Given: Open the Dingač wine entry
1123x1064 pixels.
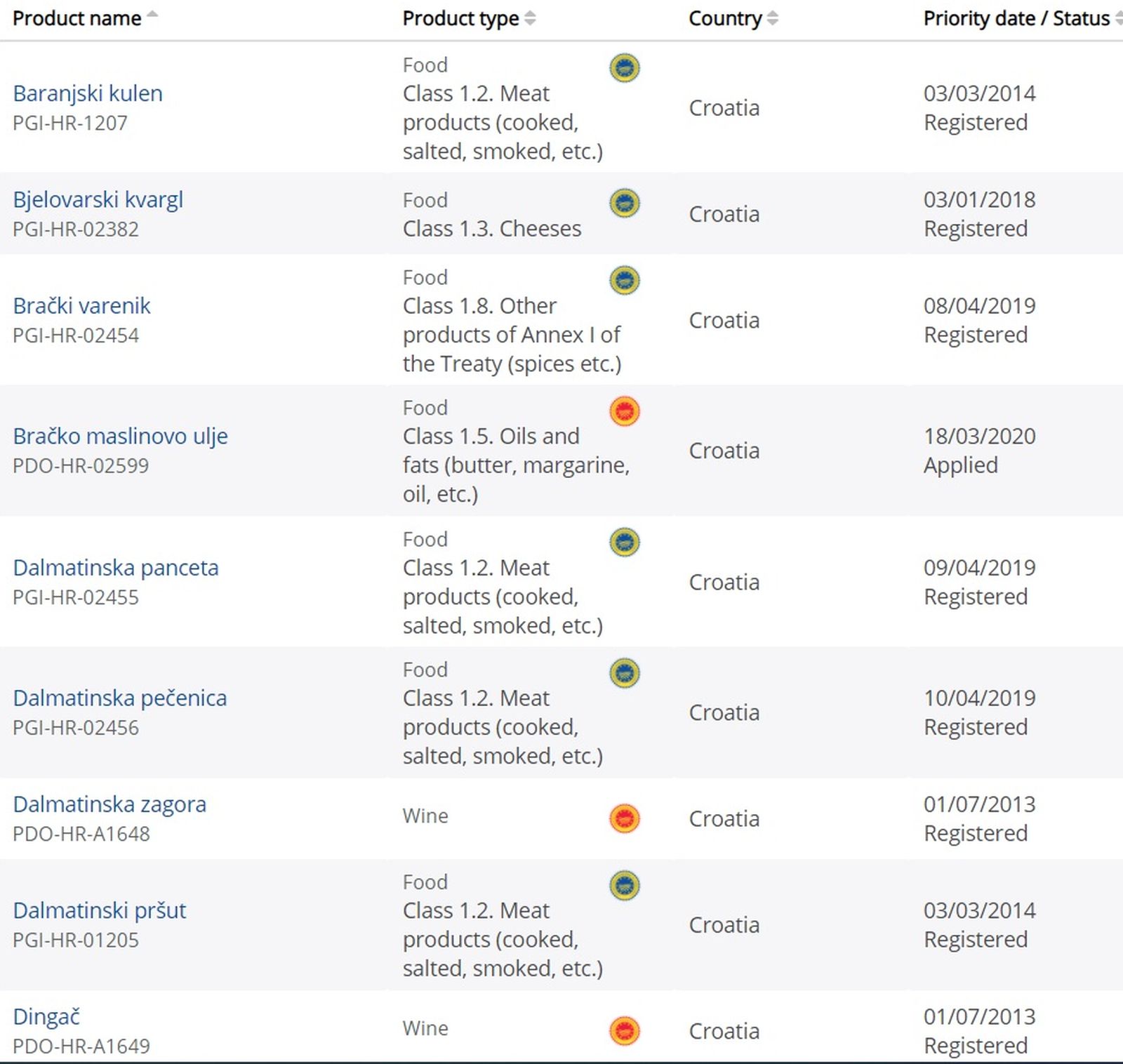Looking at the screenshot, I should click(x=46, y=1017).
